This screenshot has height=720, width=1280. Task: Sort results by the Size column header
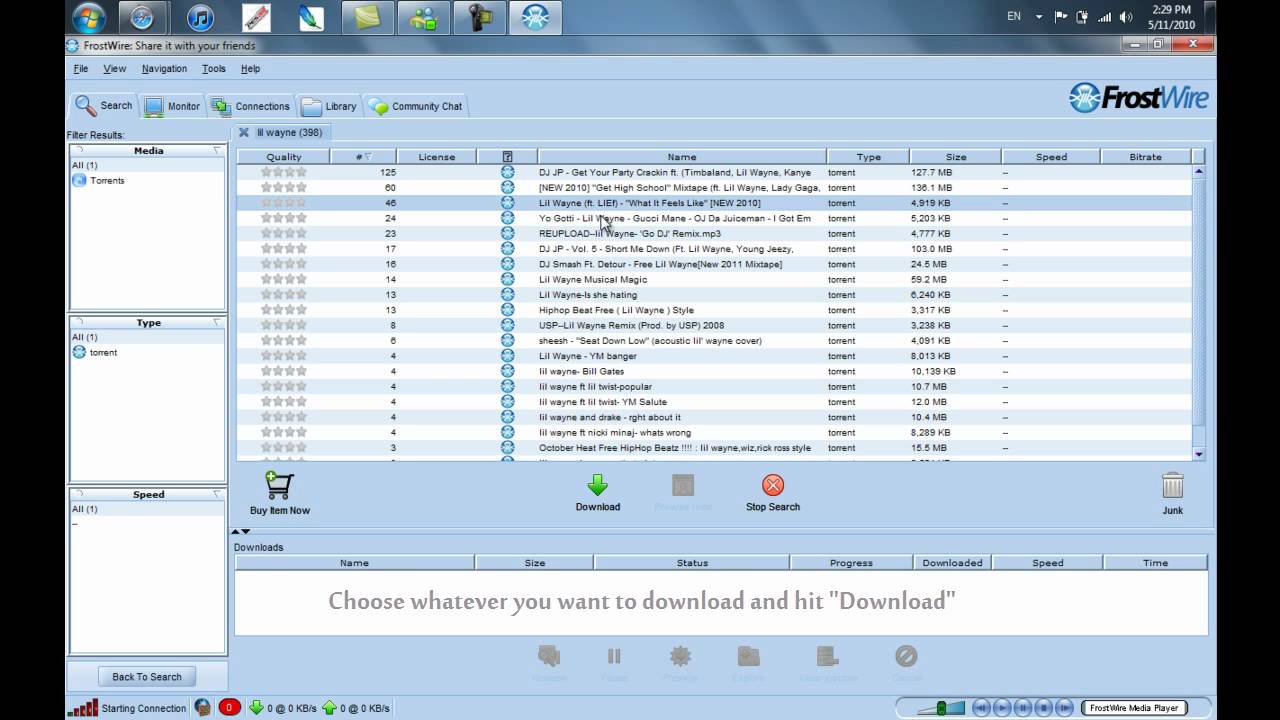956,157
